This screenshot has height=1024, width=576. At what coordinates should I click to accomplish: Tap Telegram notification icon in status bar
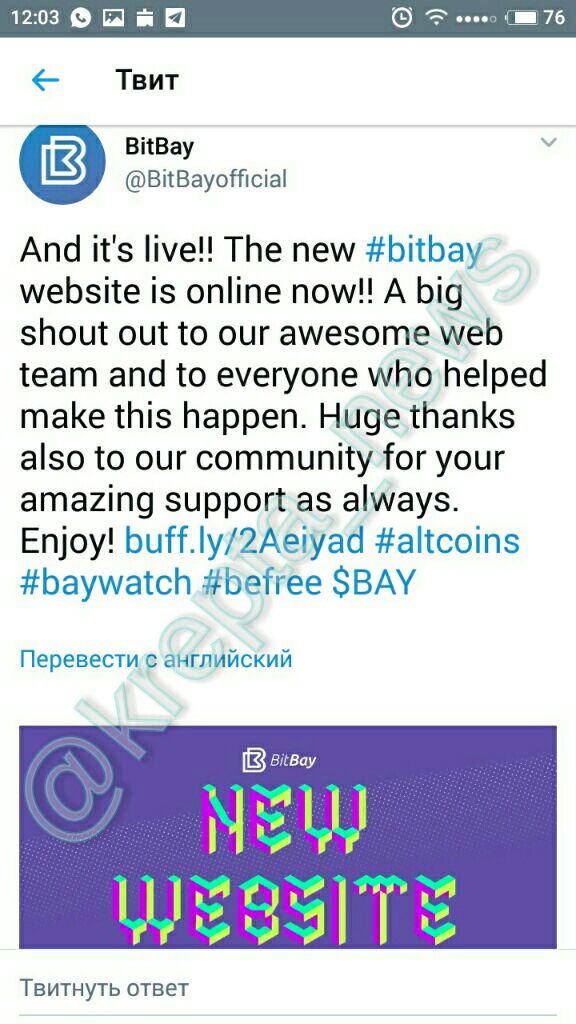[175, 17]
